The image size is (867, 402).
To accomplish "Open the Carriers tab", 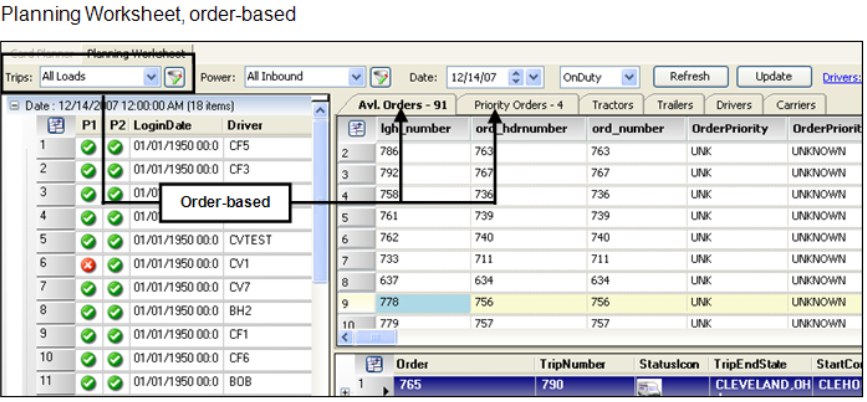I will [x=795, y=105].
